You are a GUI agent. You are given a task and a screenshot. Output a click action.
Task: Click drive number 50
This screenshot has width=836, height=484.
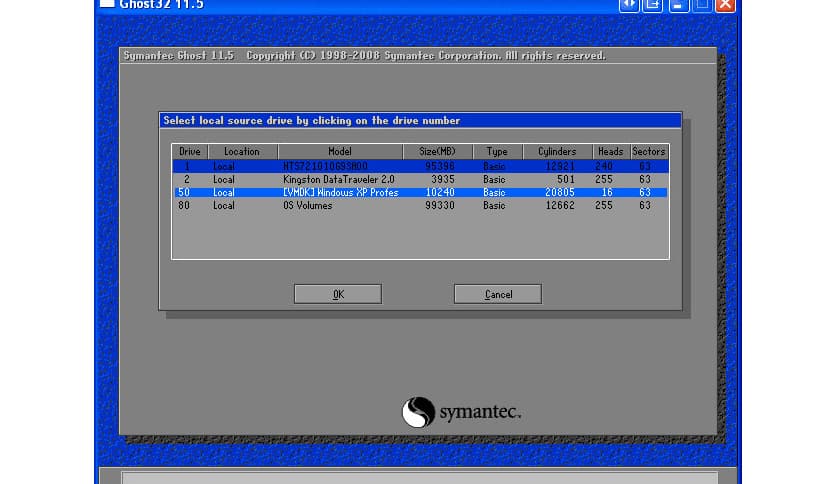click(x=184, y=192)
